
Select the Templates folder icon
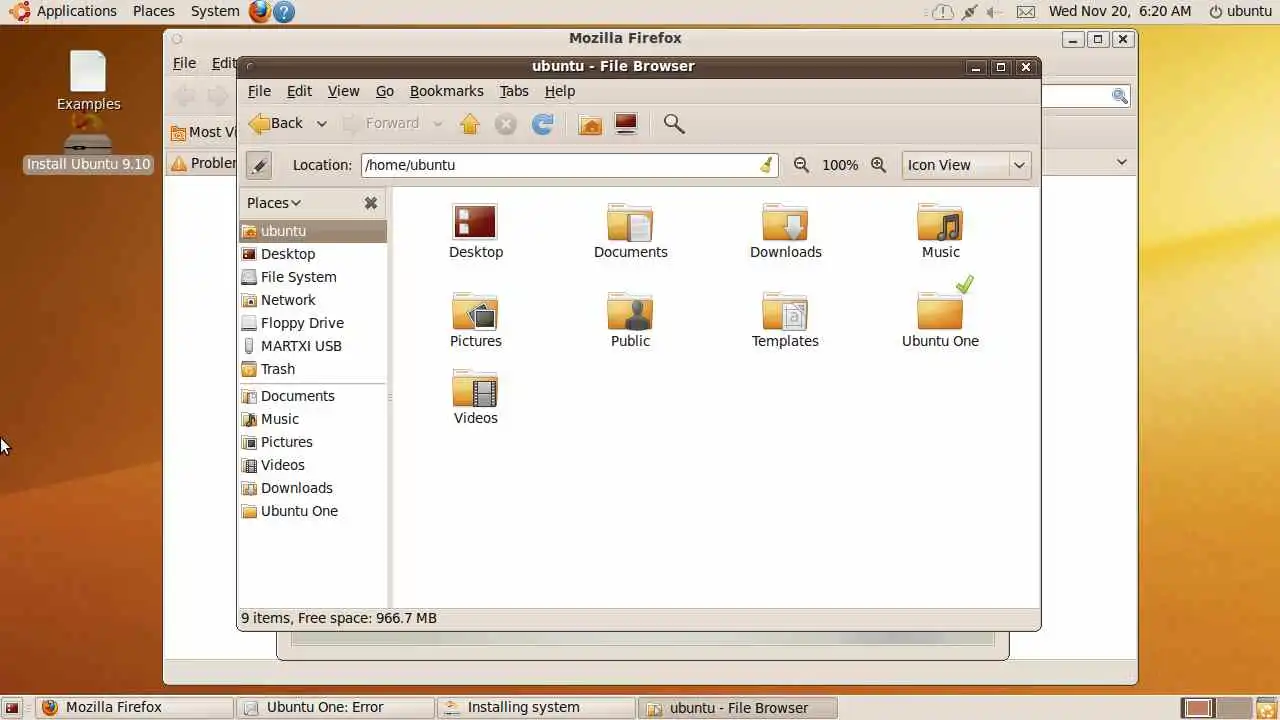tap(785, 320)
